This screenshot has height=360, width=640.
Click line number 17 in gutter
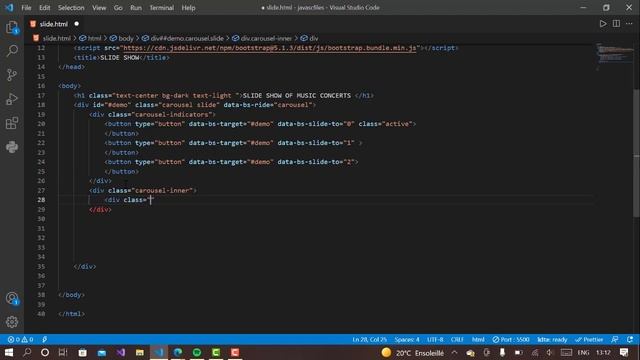pos(41,96)
